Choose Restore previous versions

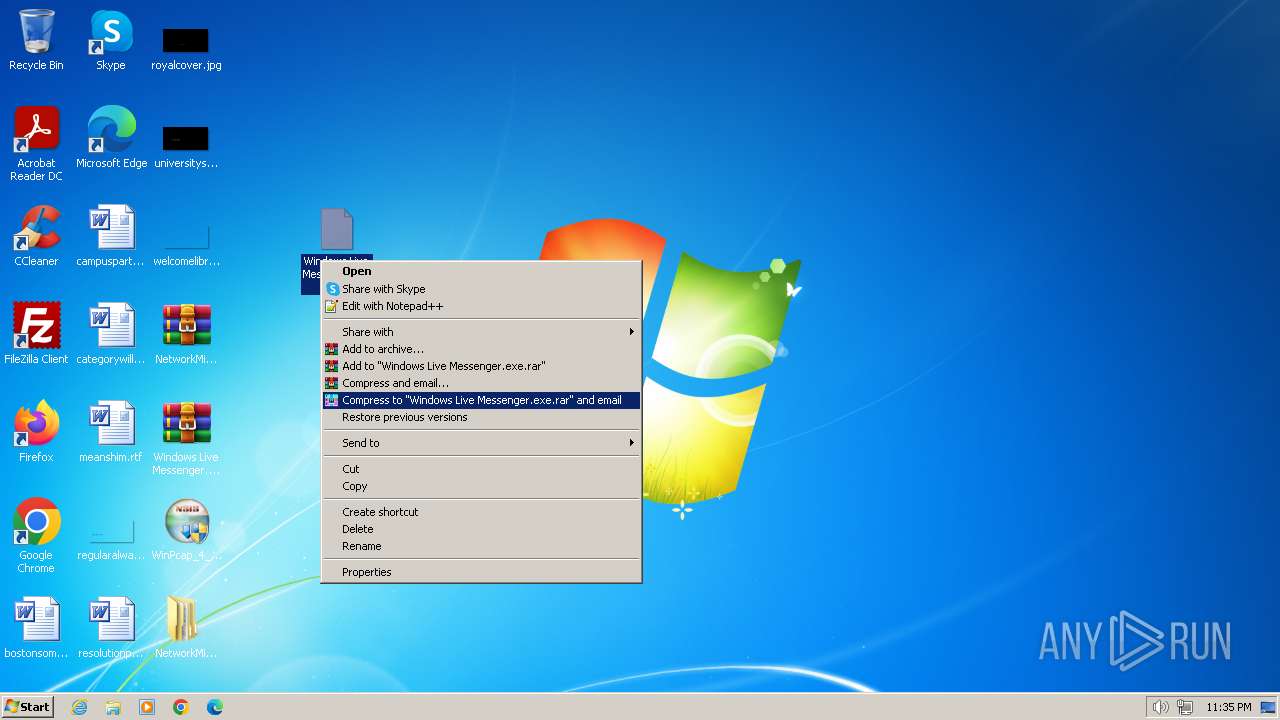coord(481,417)
